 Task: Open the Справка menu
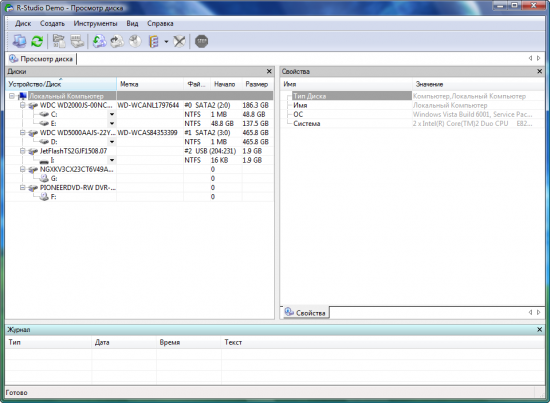(x=160, y=23)
